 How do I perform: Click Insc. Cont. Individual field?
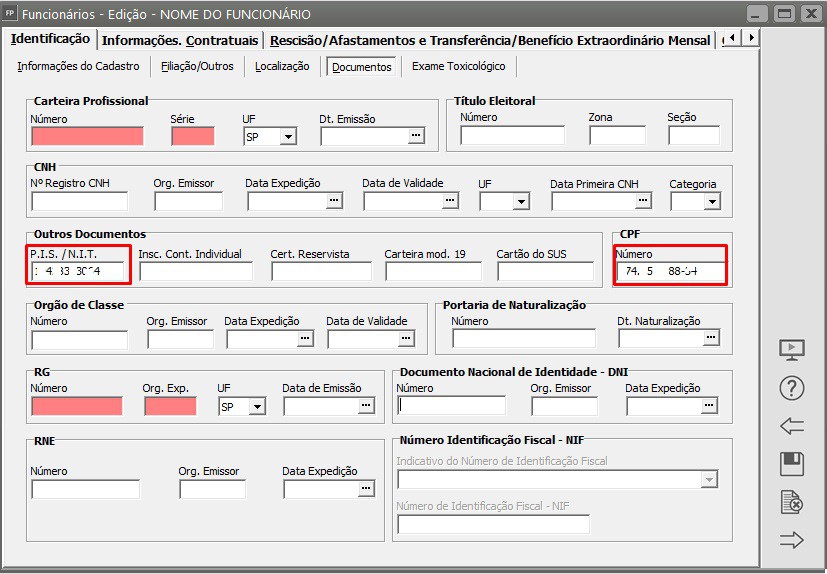coord(196,271)
